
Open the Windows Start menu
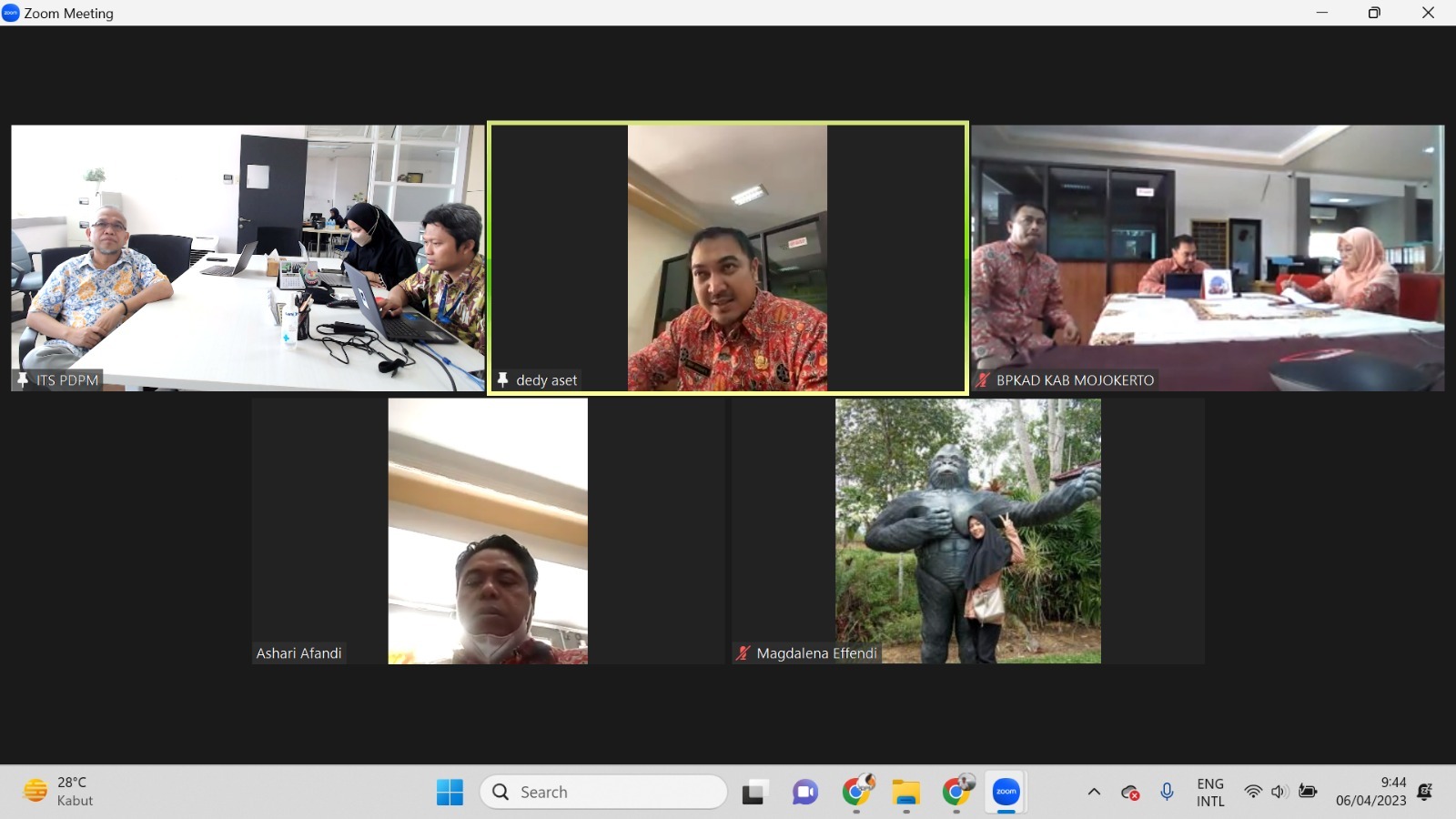[450, 793]
